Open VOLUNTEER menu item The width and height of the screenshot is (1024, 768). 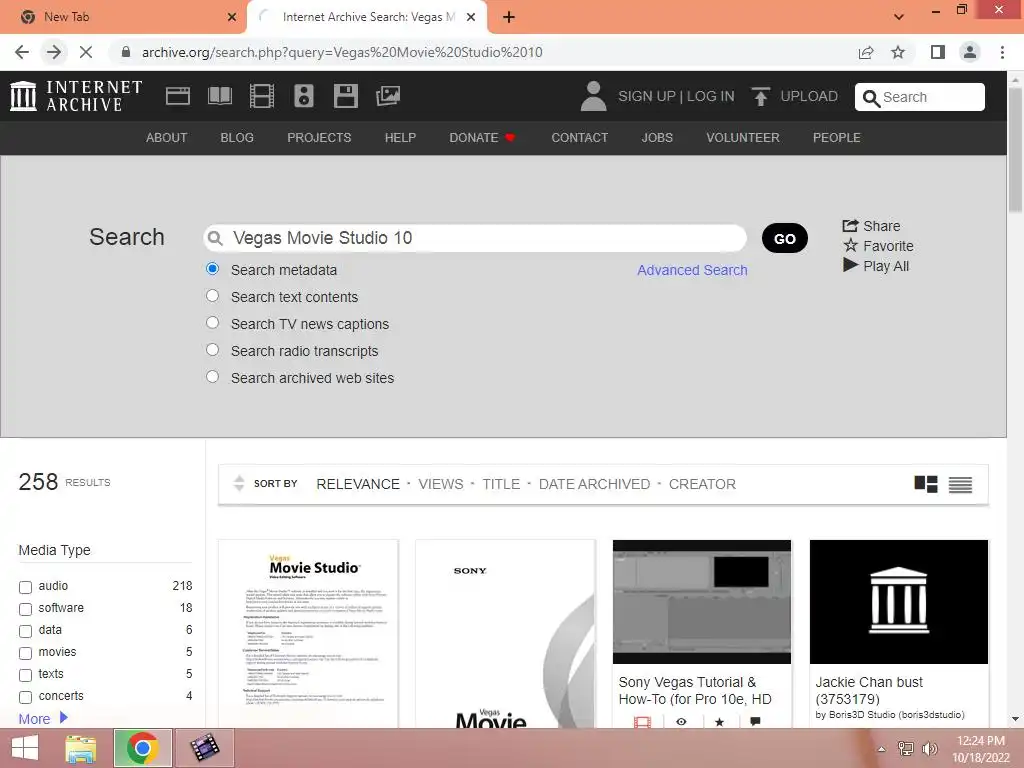[743, 138]
